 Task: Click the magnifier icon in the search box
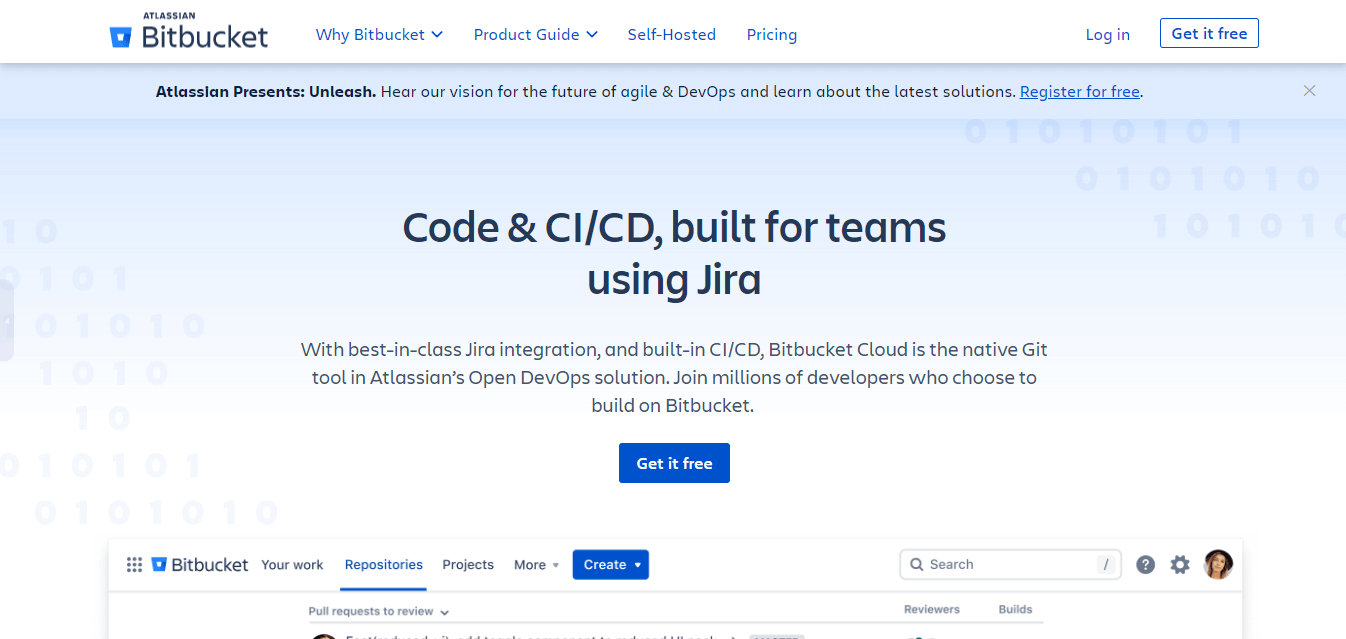click(916, 564)
